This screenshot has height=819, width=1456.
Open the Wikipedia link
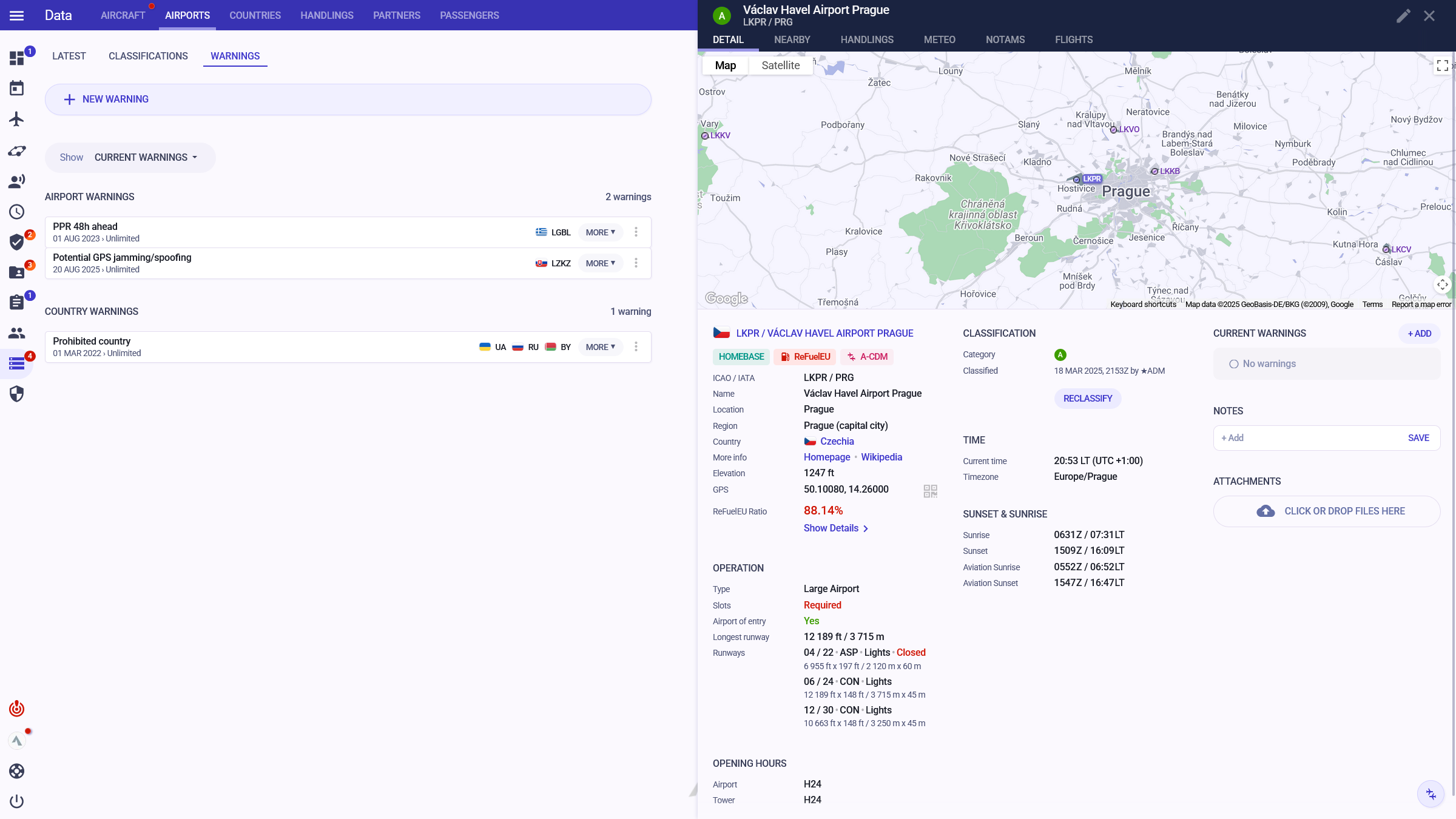pyautogui.click(x=881, y=457)
